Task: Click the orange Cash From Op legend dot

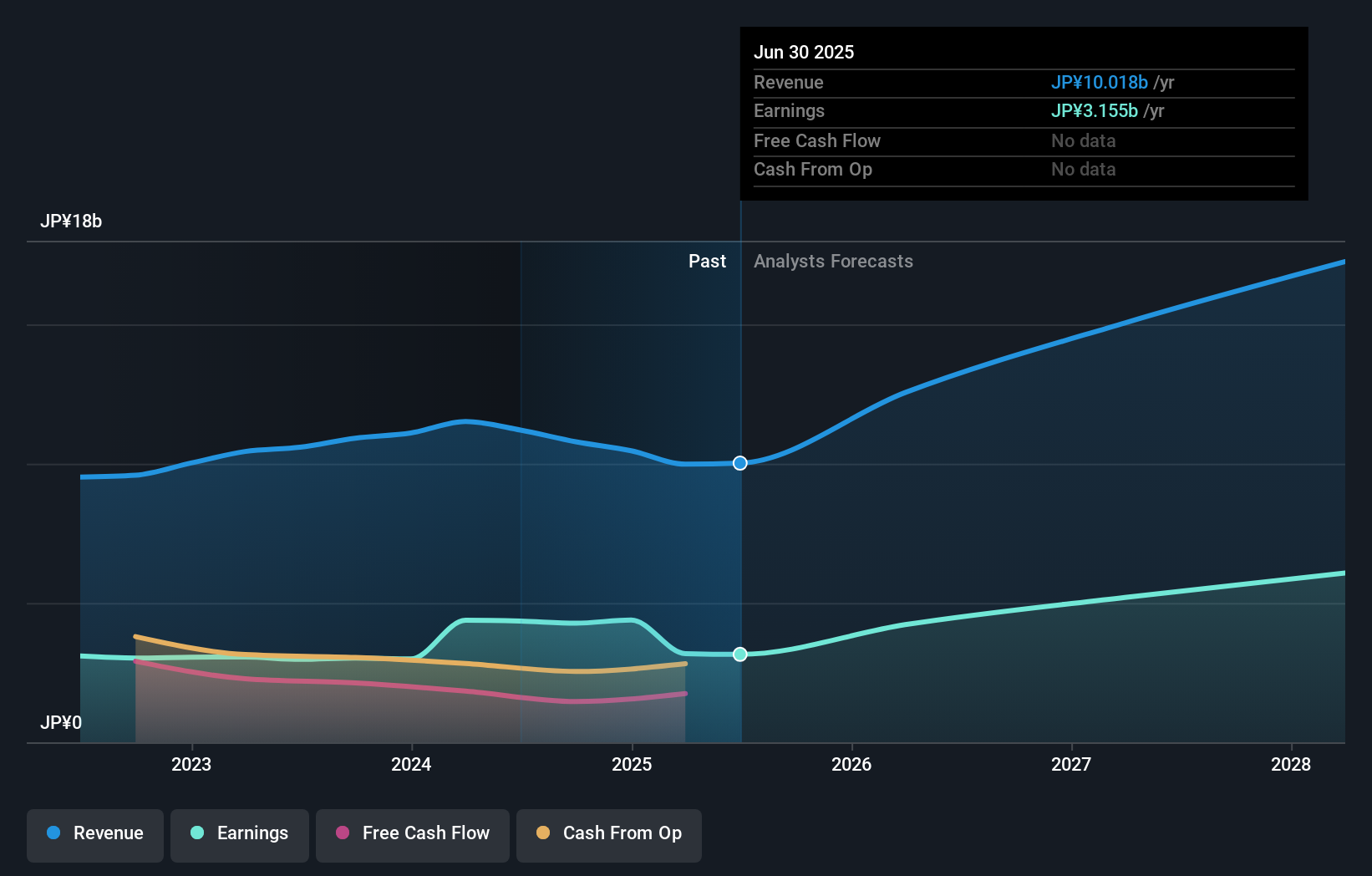Action: coord(542,833)
